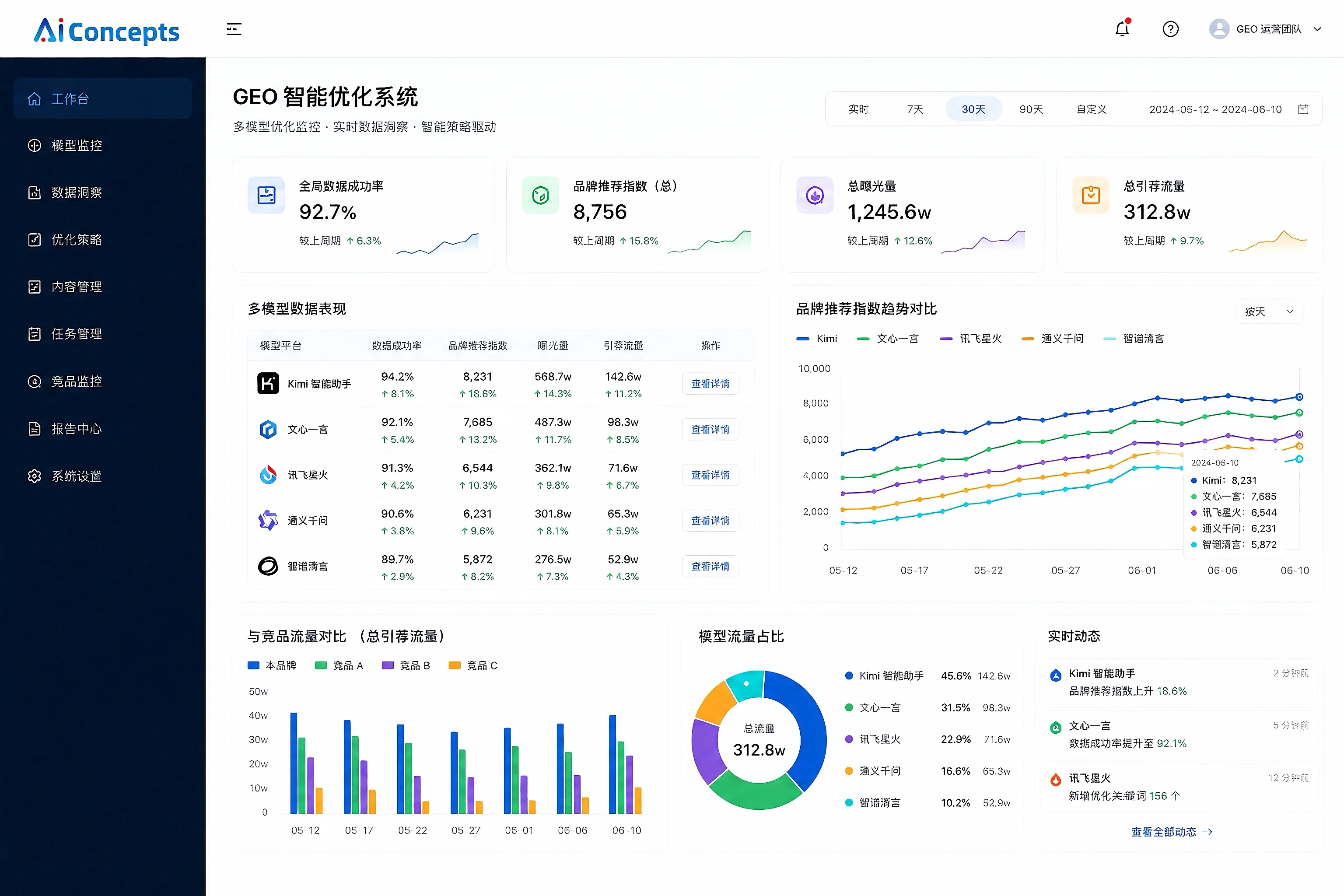Sort by 数据成功率 column header
Screen dimensions: 1344x896
(x=396, y=346)
